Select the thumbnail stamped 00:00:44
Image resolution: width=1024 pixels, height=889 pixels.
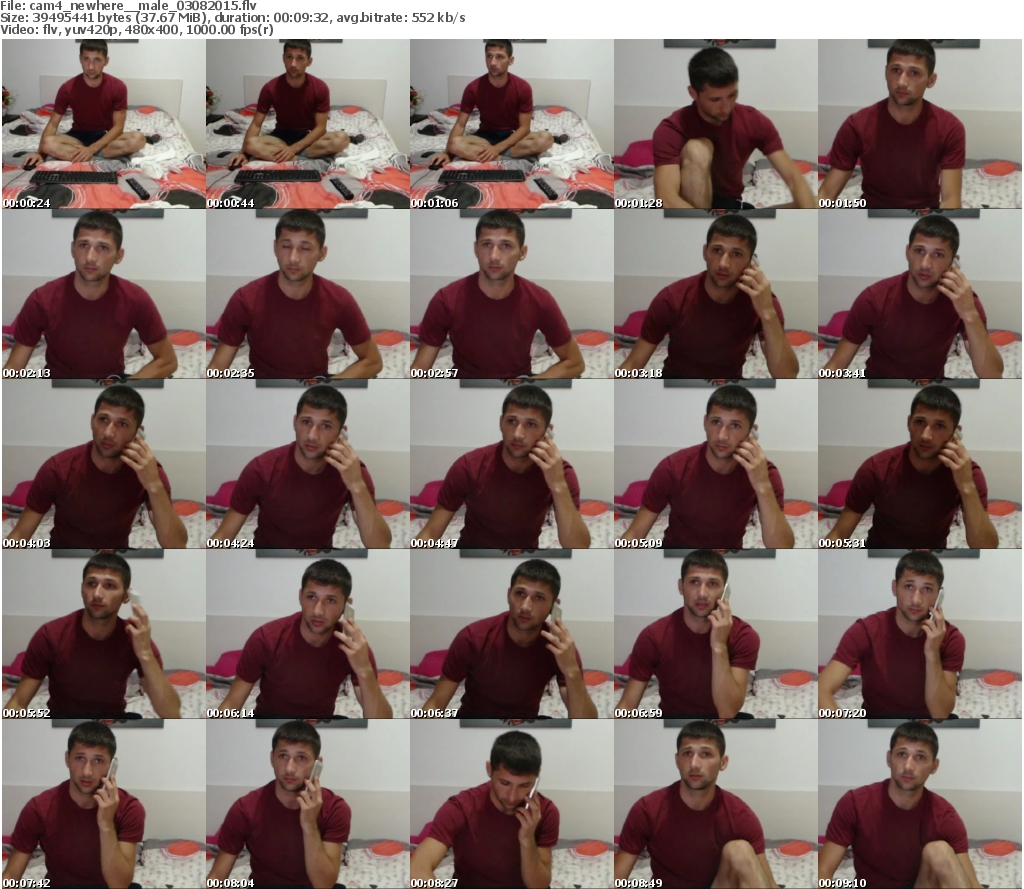click(308, 124)
